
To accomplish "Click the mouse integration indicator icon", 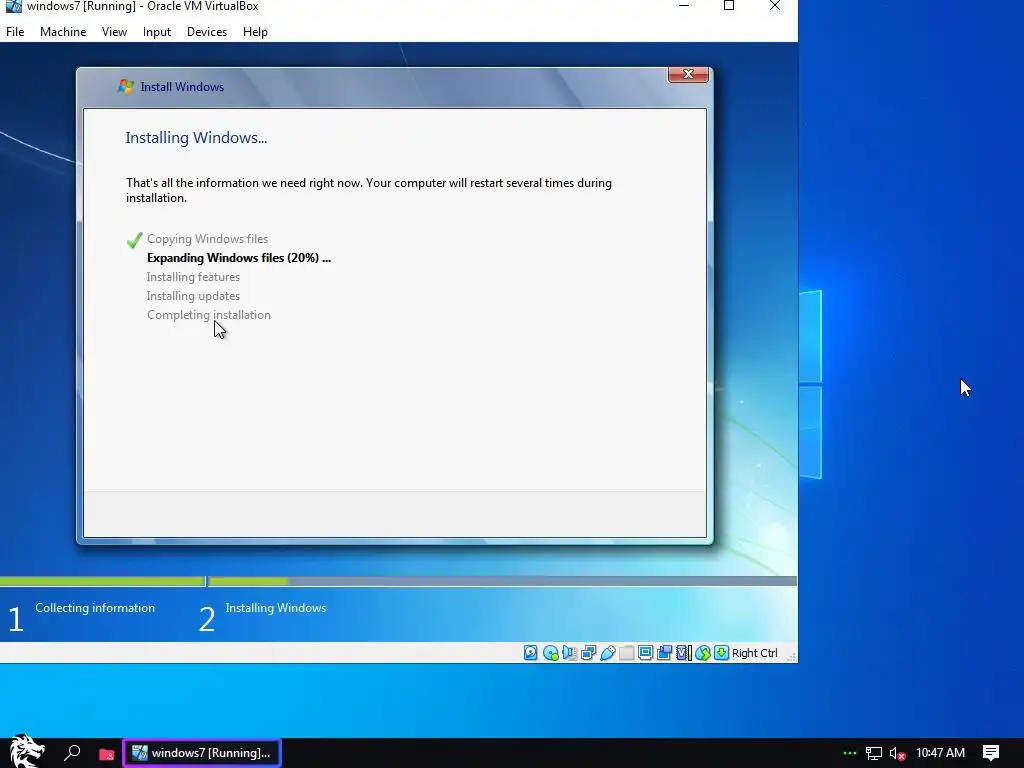I will 703,652.
